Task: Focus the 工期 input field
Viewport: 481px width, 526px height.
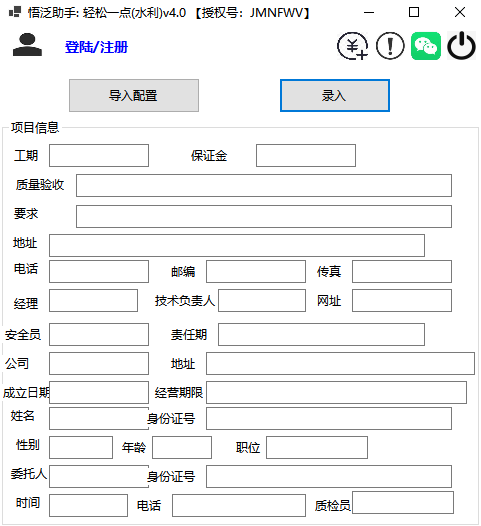Action: 99,156
